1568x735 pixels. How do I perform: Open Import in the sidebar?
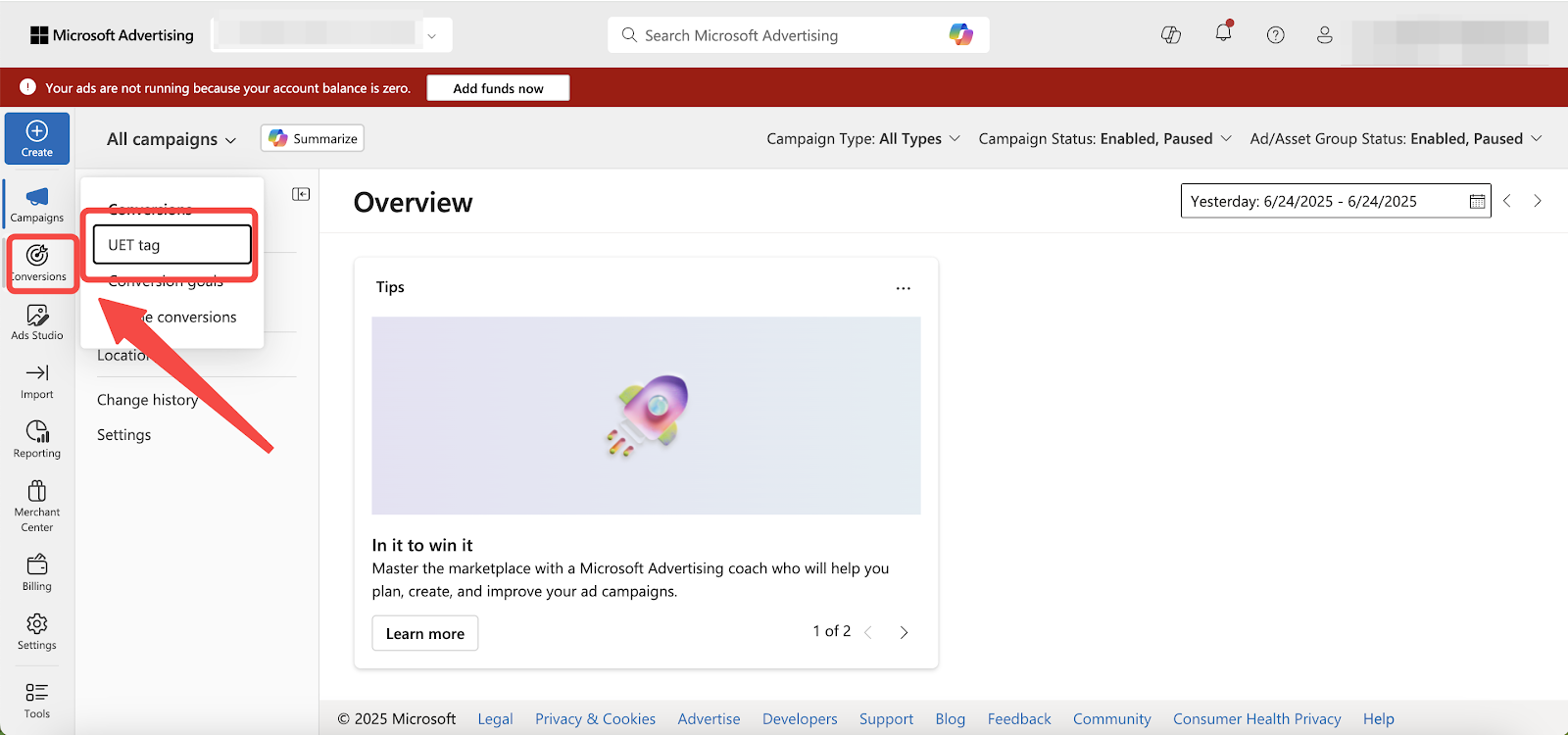tap(37, 381)
